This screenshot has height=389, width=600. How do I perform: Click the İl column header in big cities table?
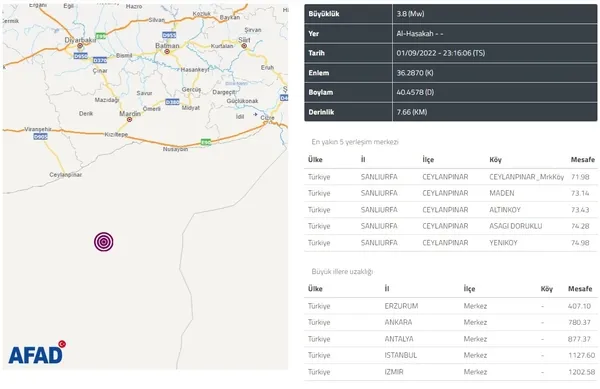coord(387,289)
